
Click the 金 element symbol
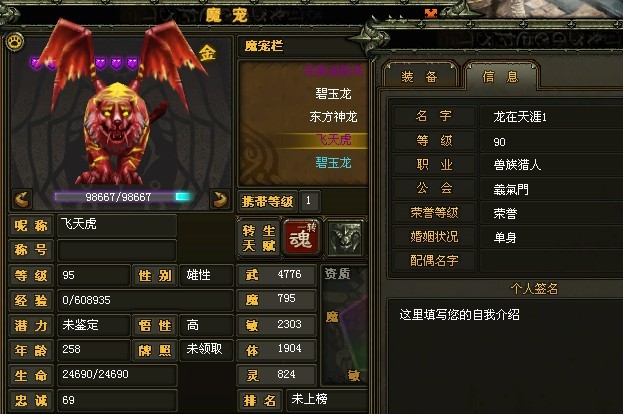[x=207, y=53]
